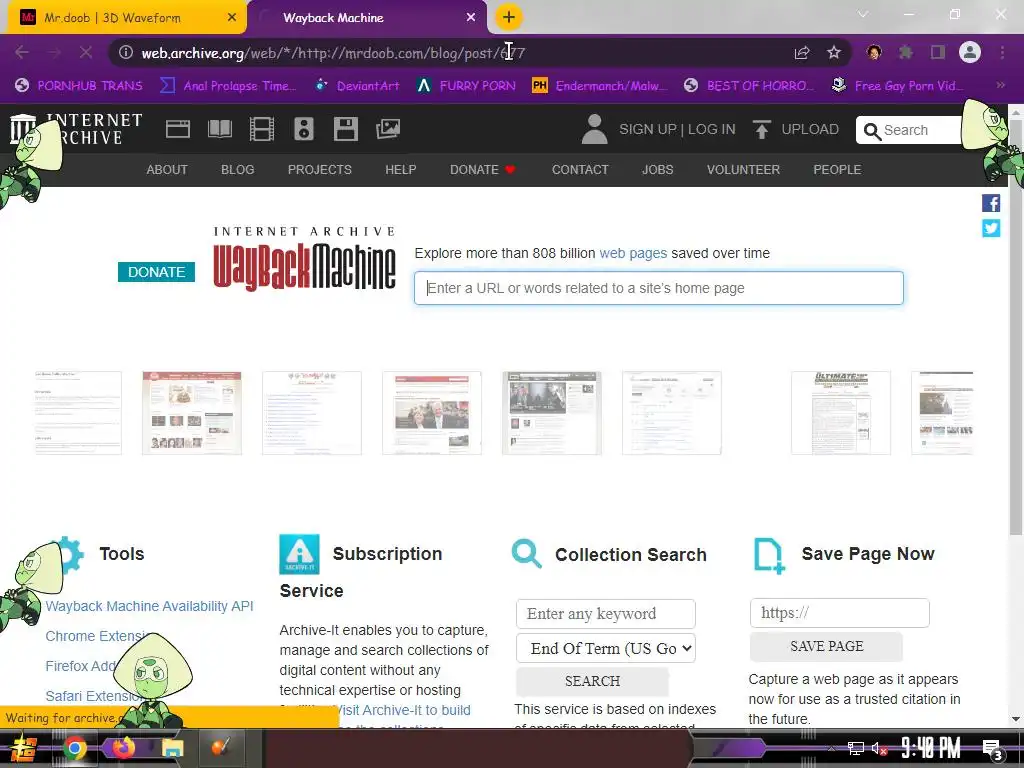
Task: Open File Explorer from the taskbar
Action: click(x=172, y=748)
